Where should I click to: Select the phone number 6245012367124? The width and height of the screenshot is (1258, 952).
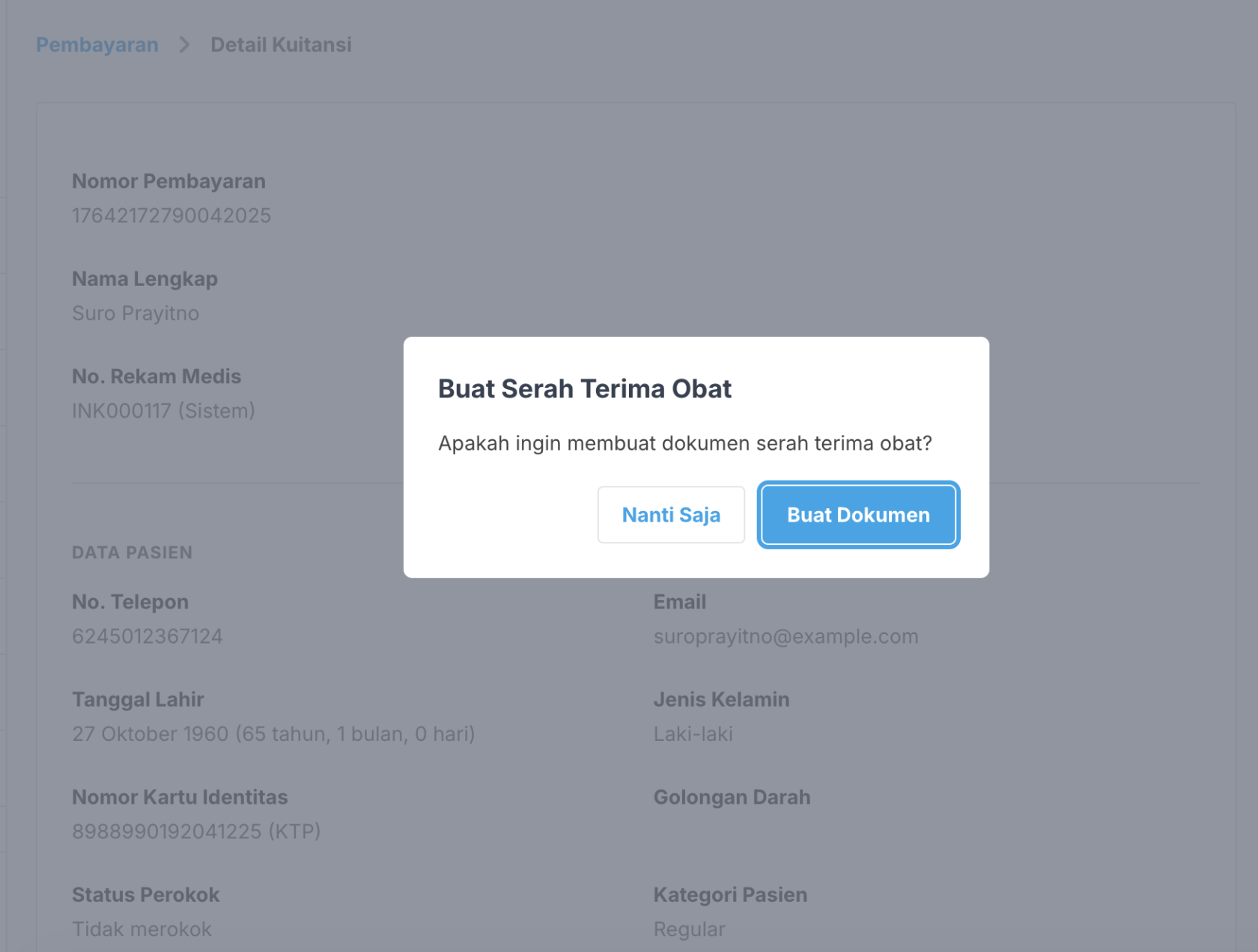click(x=148, y=636)
